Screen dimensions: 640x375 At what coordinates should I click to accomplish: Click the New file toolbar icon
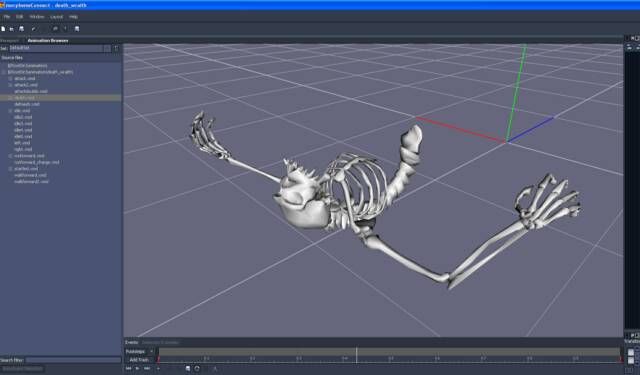tap(3, 29)
